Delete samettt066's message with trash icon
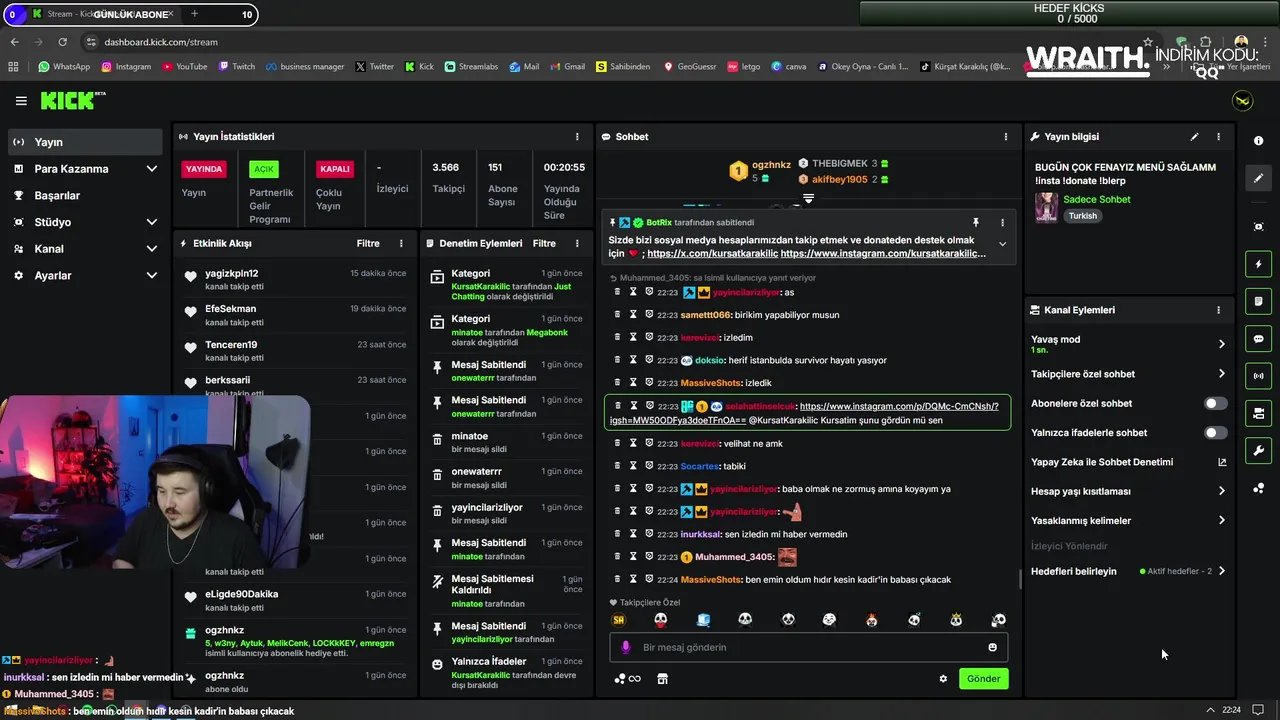This screenshot has width=1280, height=720. tap(618, 315)
